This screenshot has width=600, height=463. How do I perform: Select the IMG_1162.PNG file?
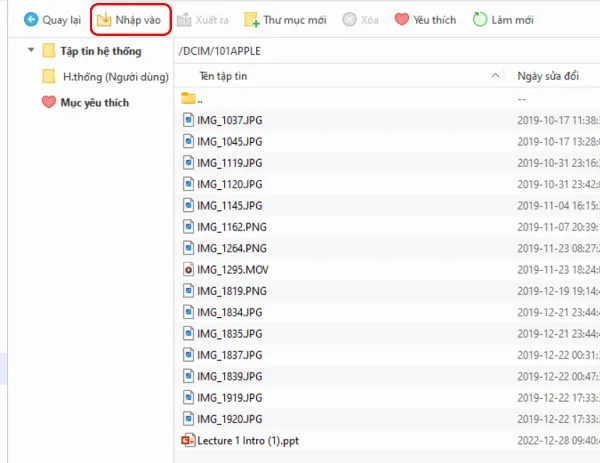tap(232, 227)
